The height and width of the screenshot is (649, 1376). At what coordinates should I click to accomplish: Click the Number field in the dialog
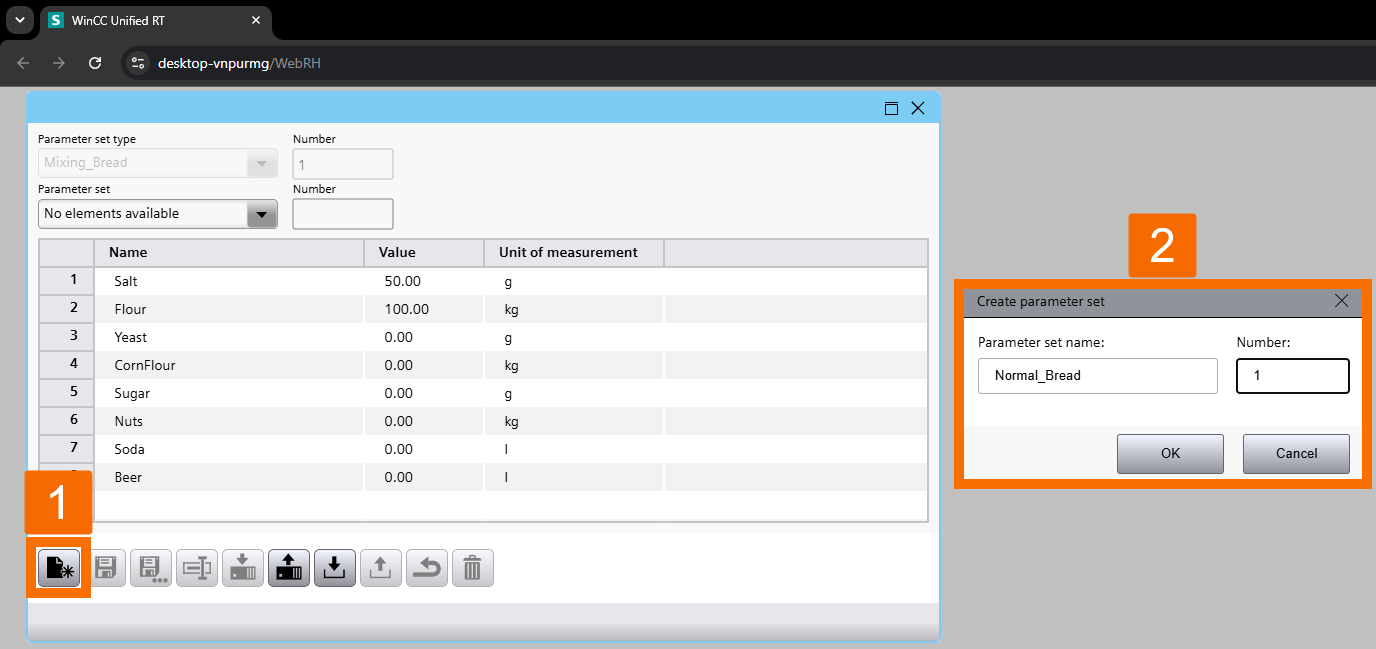pyautogui.click(x=1293, y=376)
